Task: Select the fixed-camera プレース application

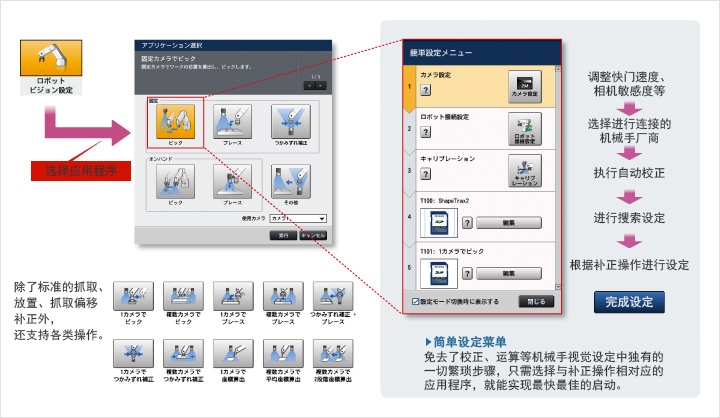Action: point(232,123)
